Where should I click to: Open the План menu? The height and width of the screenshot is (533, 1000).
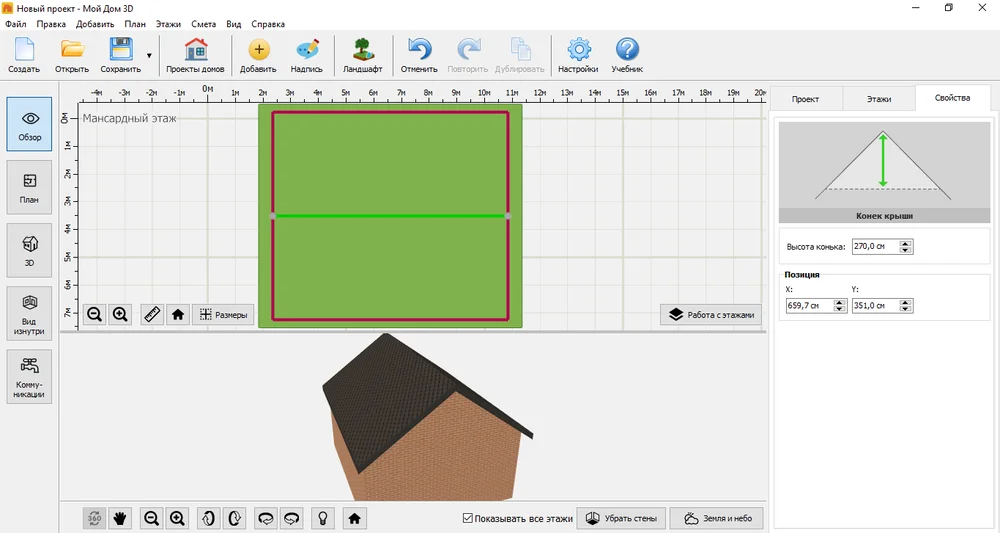pos(135,24)
